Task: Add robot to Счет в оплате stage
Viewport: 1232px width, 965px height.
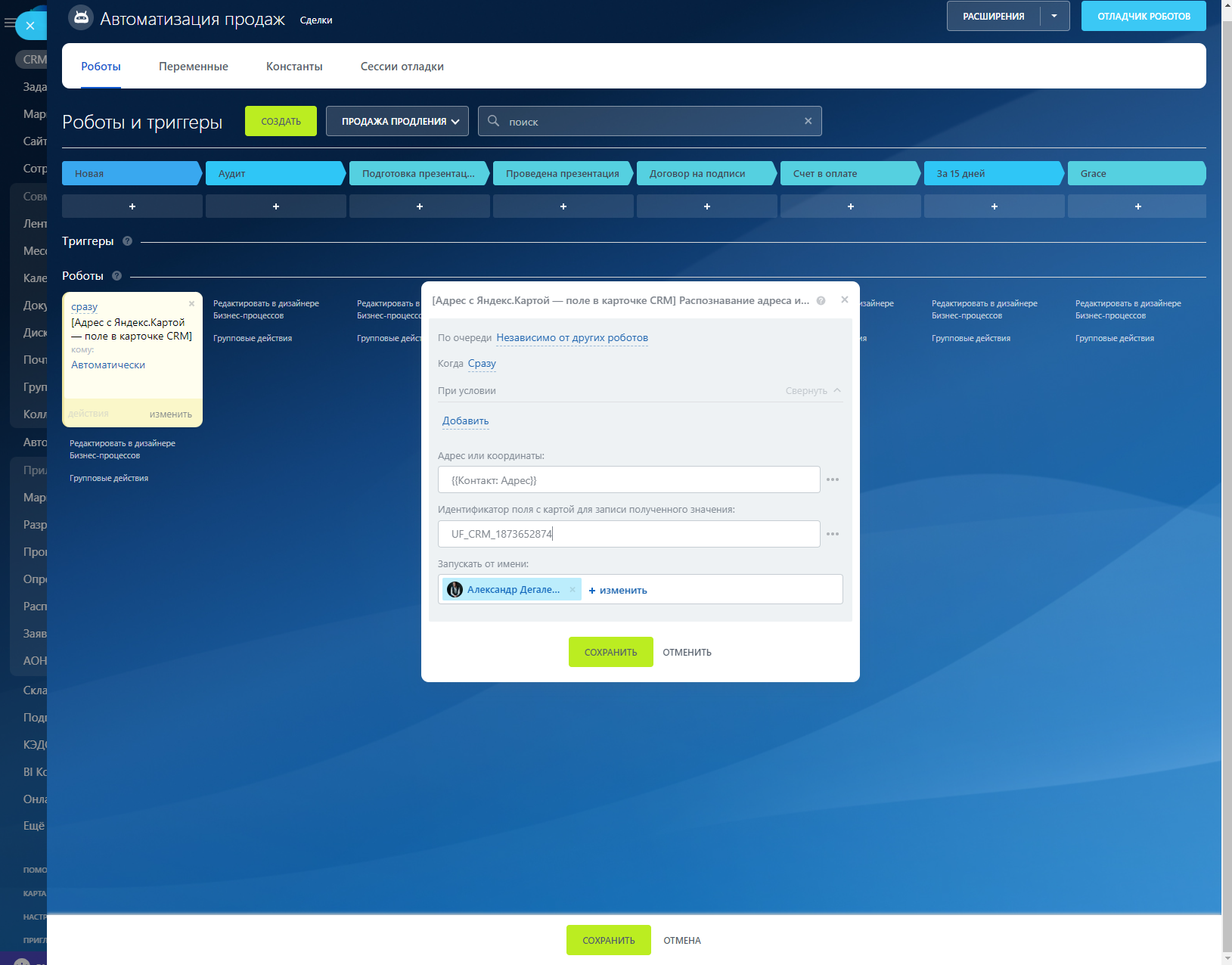Action: [851, 206]
